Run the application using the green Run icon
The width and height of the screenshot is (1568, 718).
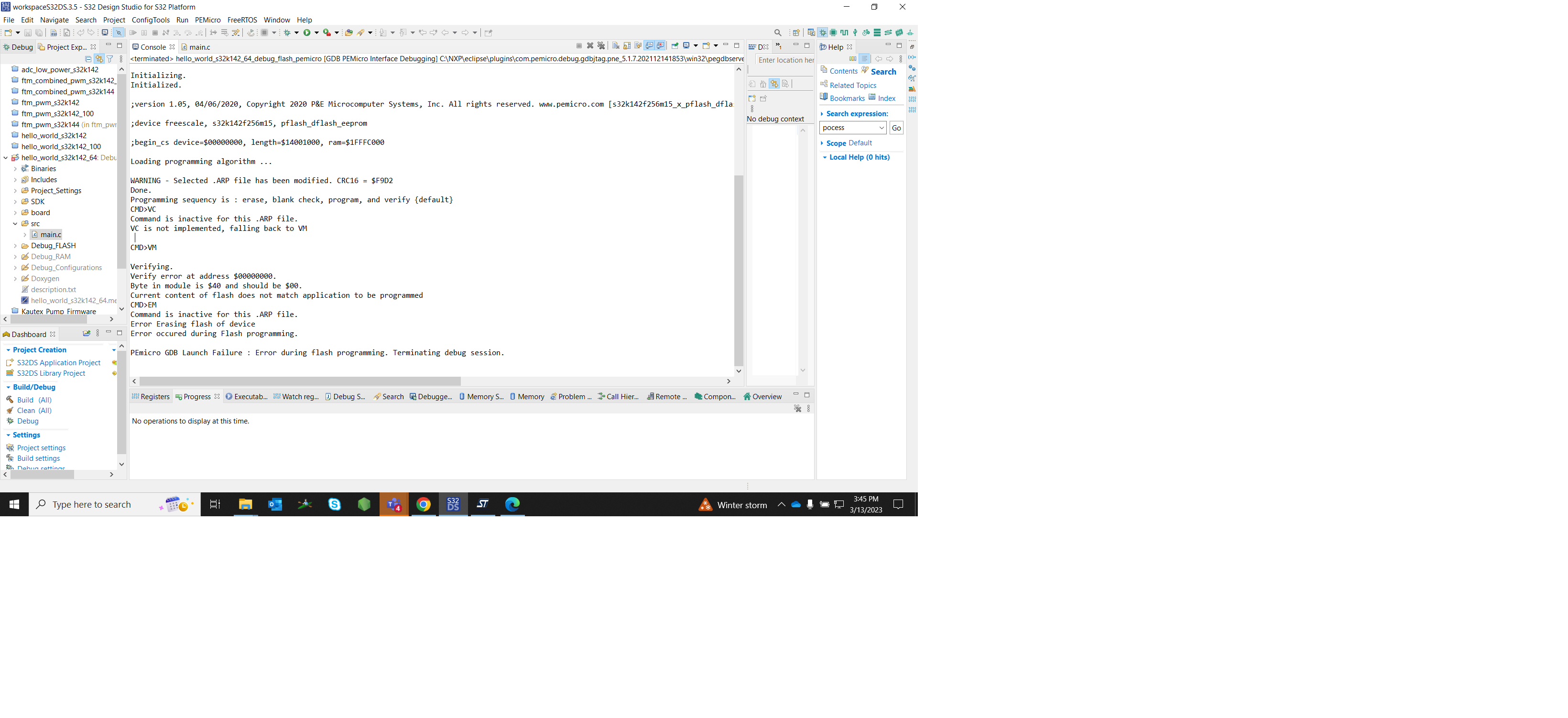pyautogui.click(x=307, y=32)
